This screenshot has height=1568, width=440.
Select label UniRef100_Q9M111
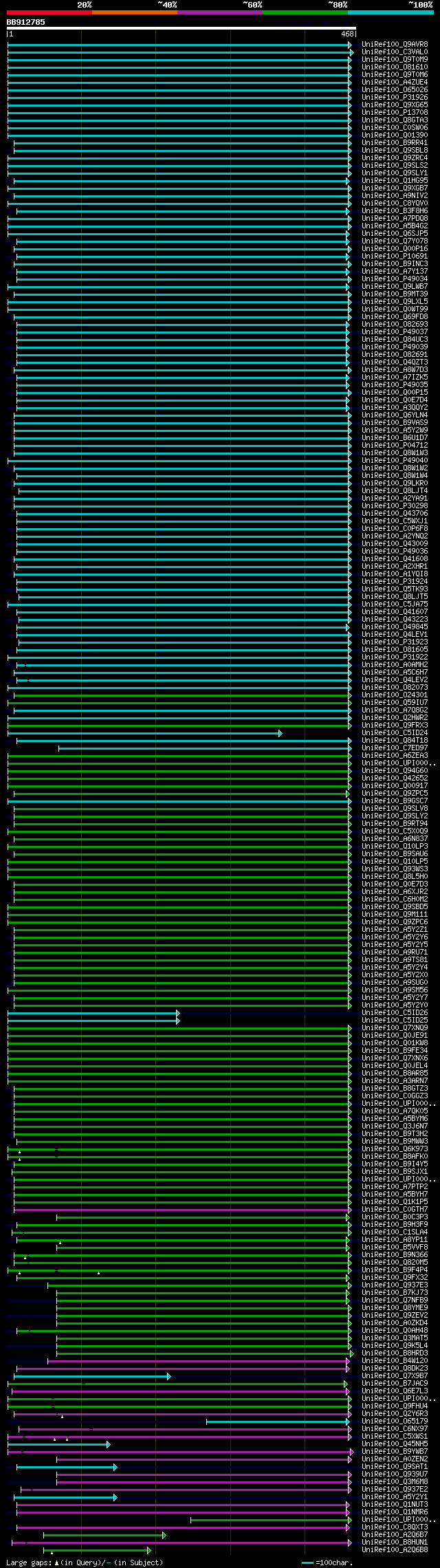(395, 915)
